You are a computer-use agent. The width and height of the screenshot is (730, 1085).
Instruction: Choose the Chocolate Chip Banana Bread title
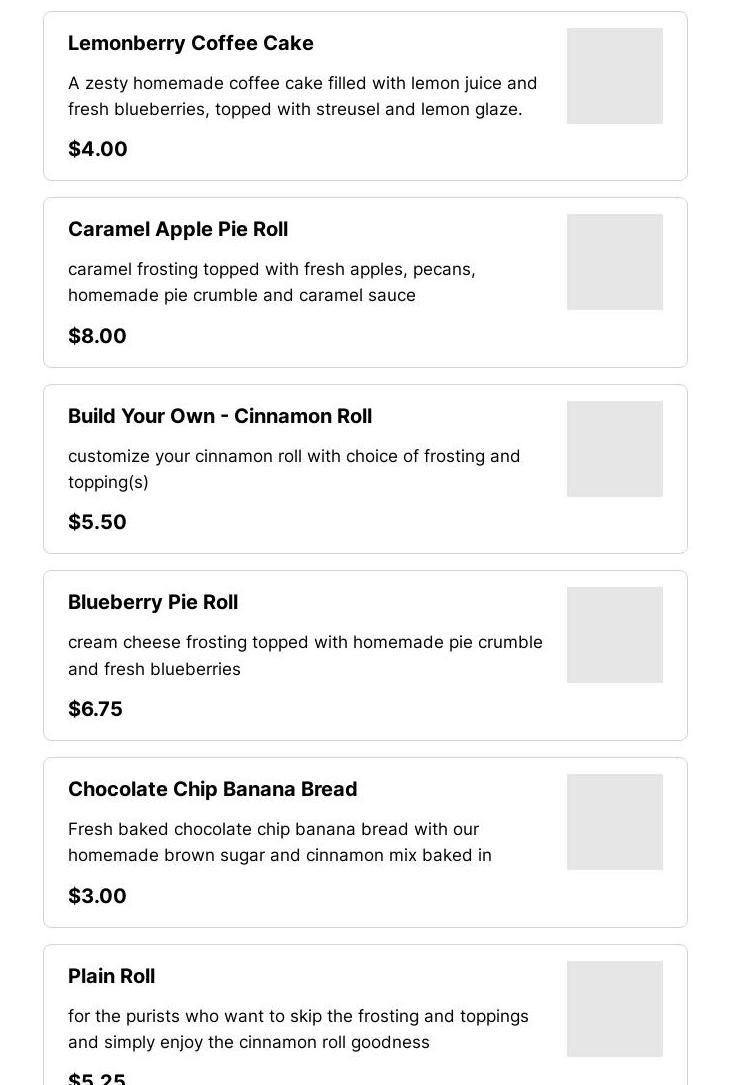pyautogui.click(x=212, y=789)
